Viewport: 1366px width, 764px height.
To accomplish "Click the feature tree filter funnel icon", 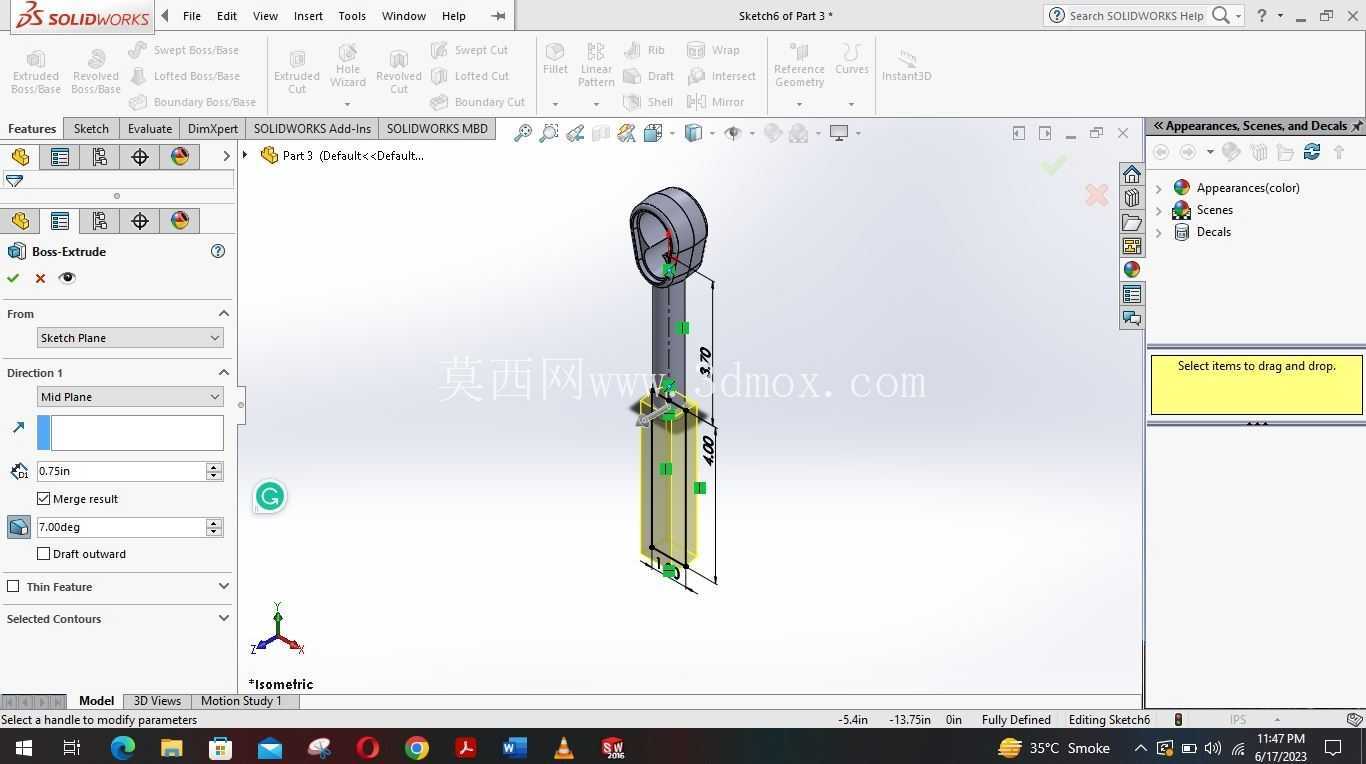I will coord(14,181).
